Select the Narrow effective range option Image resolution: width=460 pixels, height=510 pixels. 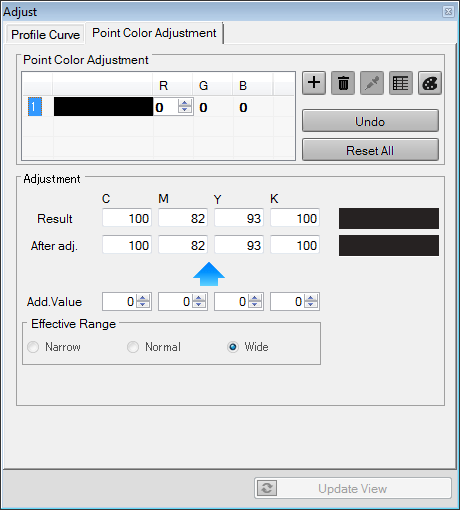coord(33,347)
